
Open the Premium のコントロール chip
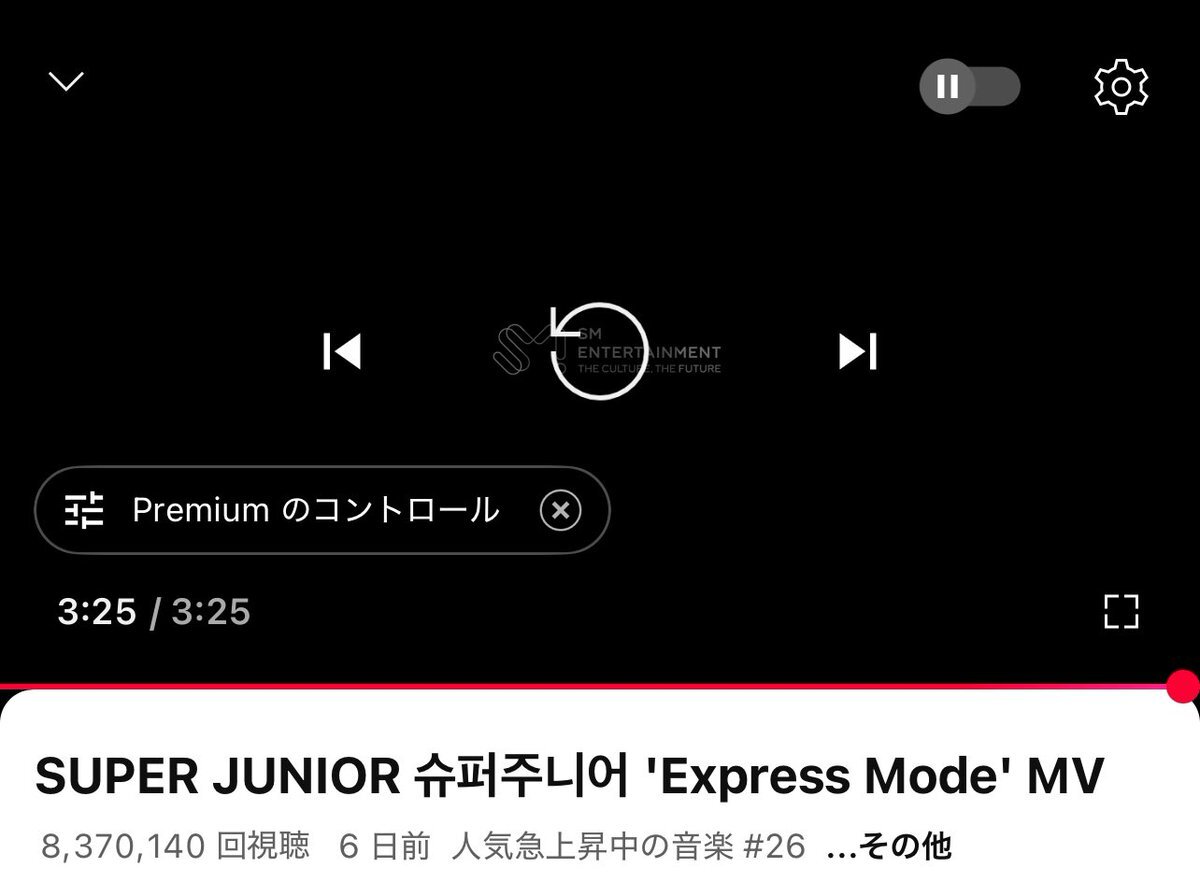pos(322,510)
